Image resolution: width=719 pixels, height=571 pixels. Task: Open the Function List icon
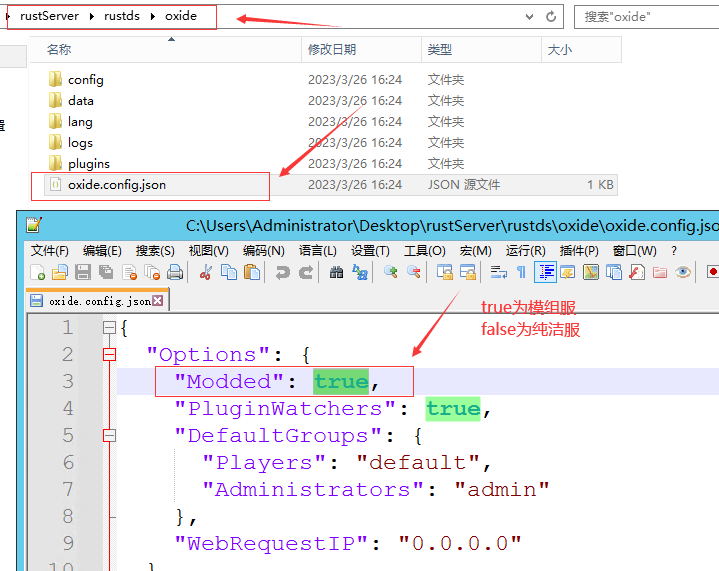[637, 272]
